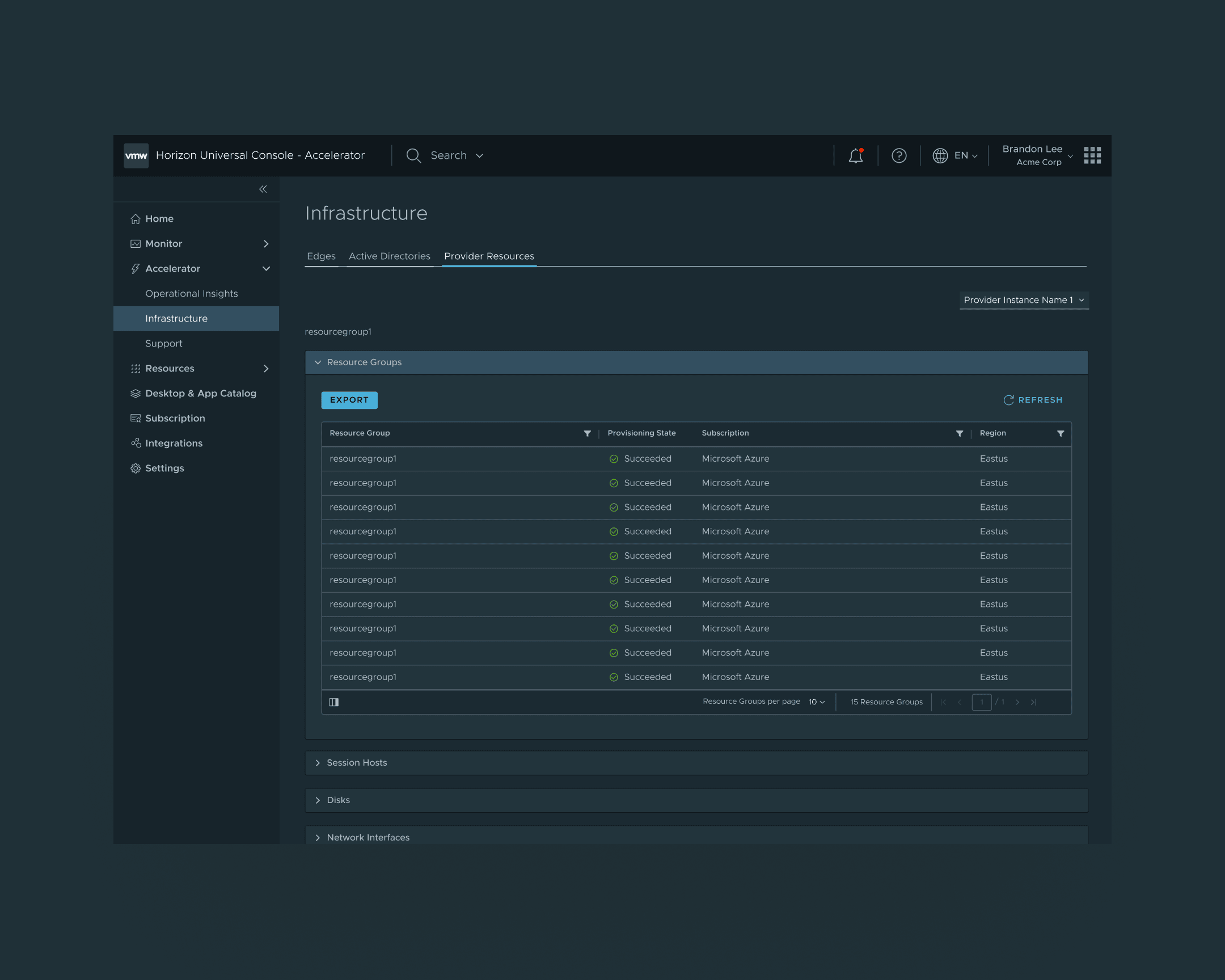Switch to the Edges tab
Viewport: 1225px width, 980px height.
pyautogui.click(x=321, y=256)
